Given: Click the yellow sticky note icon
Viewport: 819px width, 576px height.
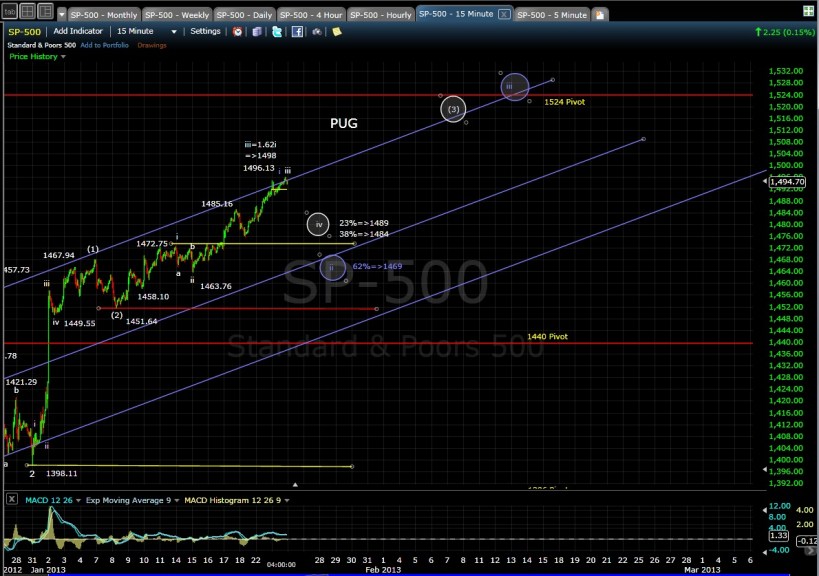Looking at the screenshot, I should point(337,32).
